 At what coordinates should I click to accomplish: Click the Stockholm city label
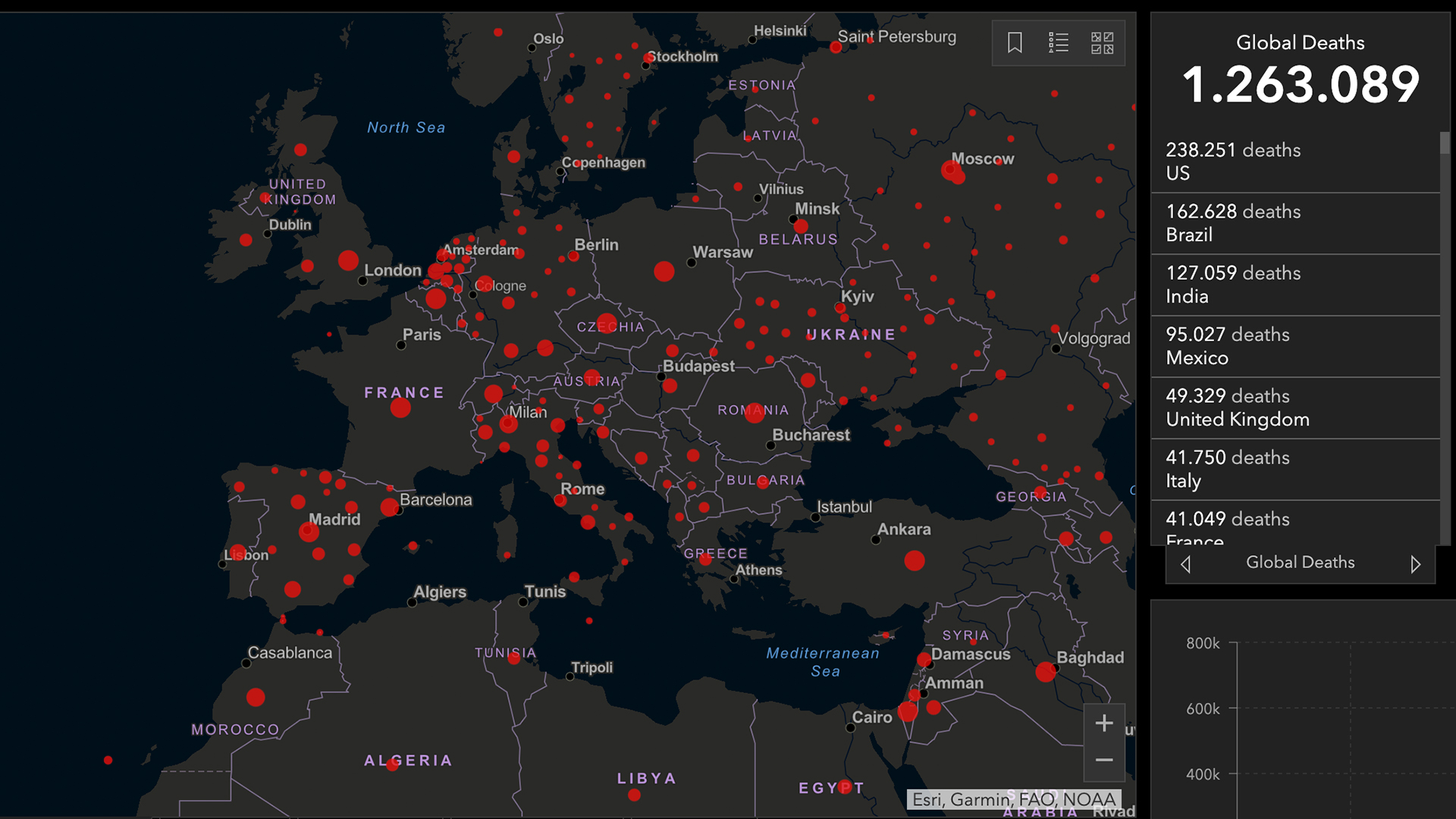click(682, 56)
